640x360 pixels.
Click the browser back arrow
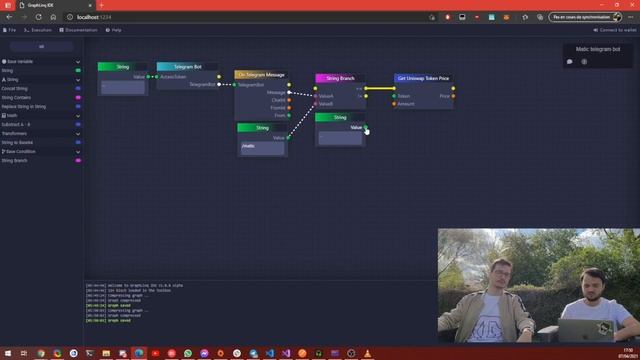[x=9, y=17]
